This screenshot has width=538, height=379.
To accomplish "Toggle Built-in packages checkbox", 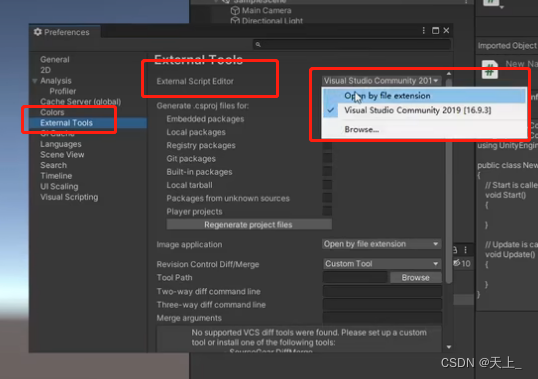I will [327, 171].
